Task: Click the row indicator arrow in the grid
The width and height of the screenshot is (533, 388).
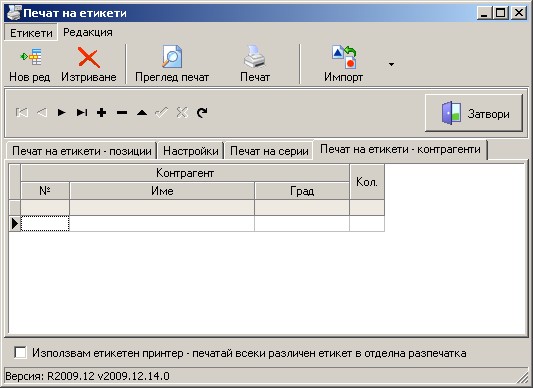Action: point(15,224)
